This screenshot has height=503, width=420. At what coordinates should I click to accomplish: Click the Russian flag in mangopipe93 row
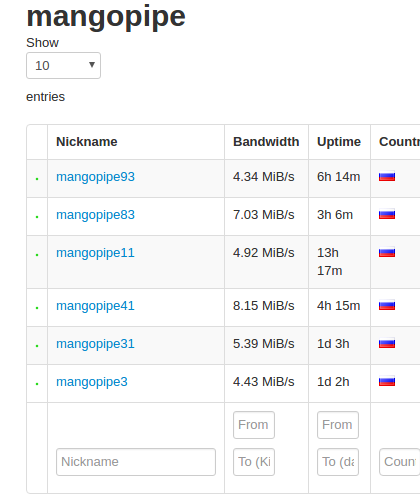(387, 176)
